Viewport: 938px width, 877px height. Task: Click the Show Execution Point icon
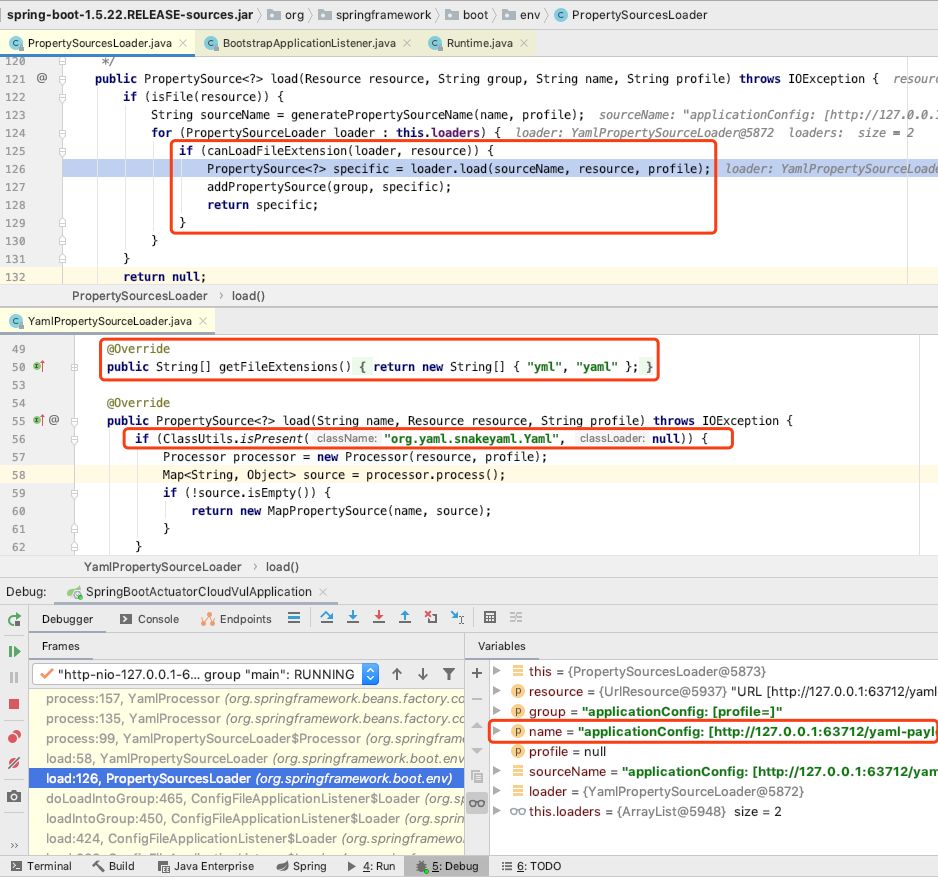coord(294,617)
